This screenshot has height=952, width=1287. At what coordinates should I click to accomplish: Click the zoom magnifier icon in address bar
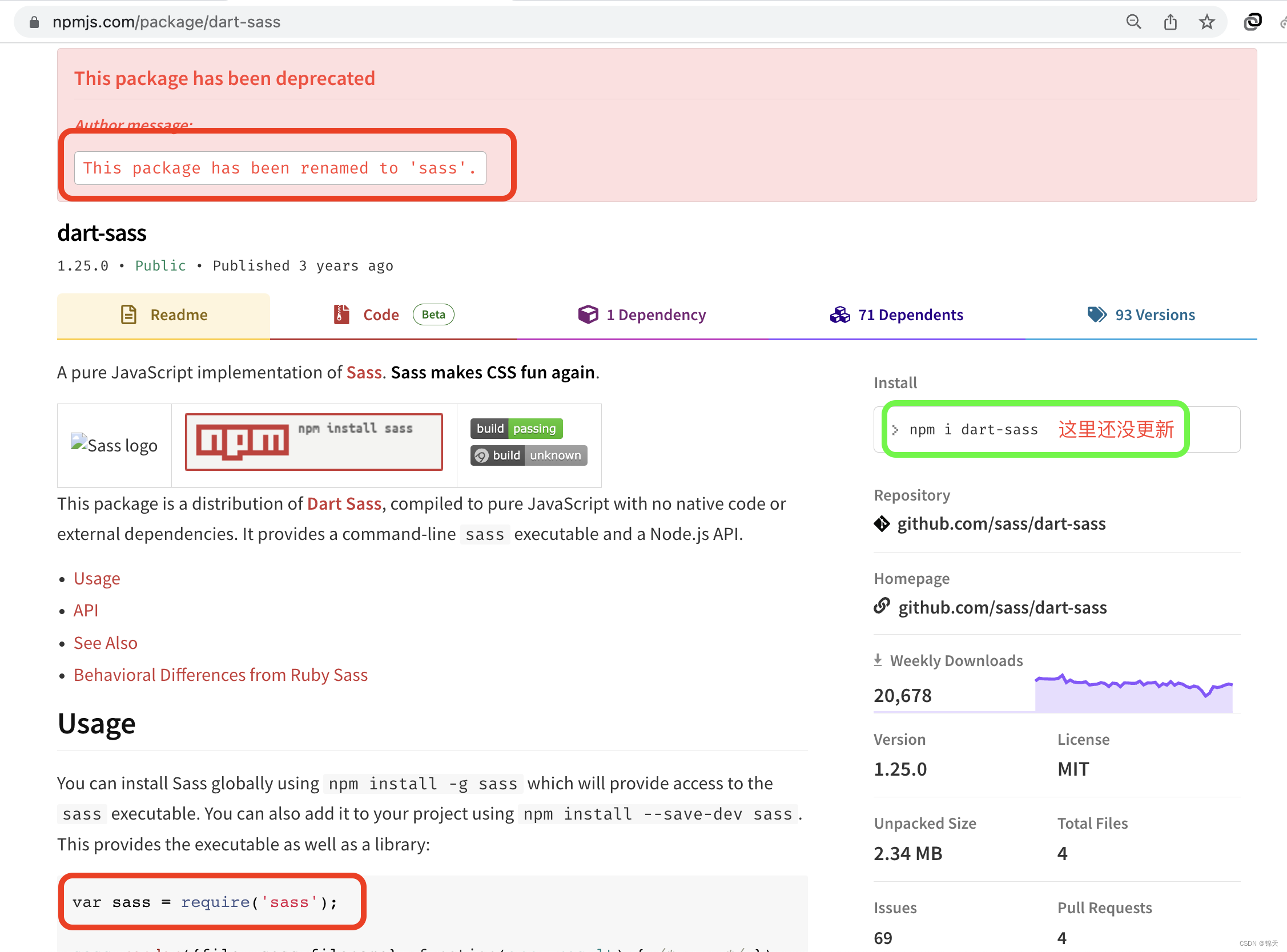[x=1133, y=22]
